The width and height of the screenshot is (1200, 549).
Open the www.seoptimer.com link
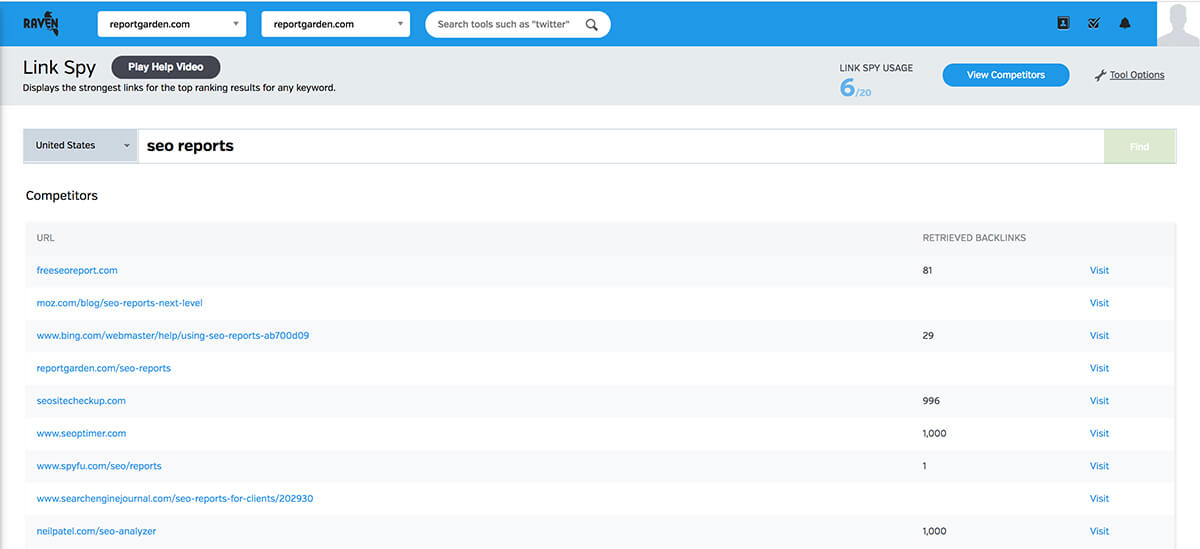[81, 433]
